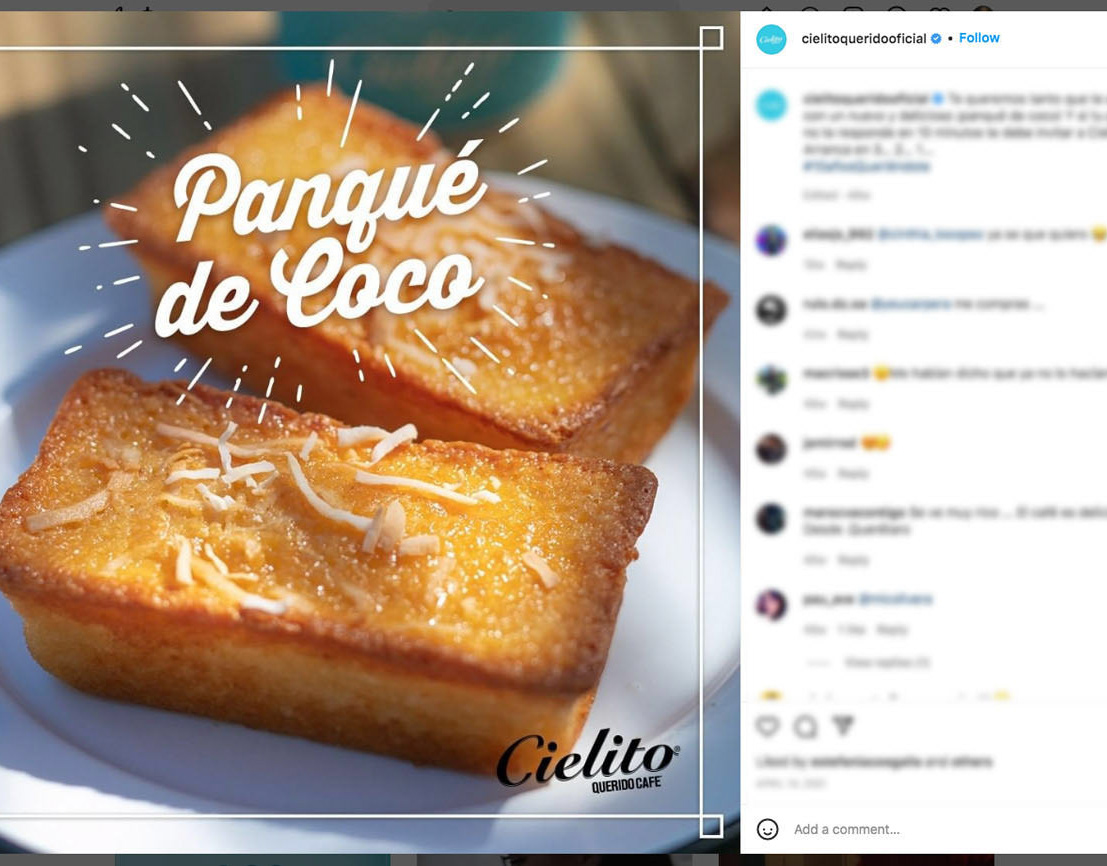Viewport: 1107px width, 866px height.
Task: Click the caption author's teal avatar
Action: coord(771,105)
